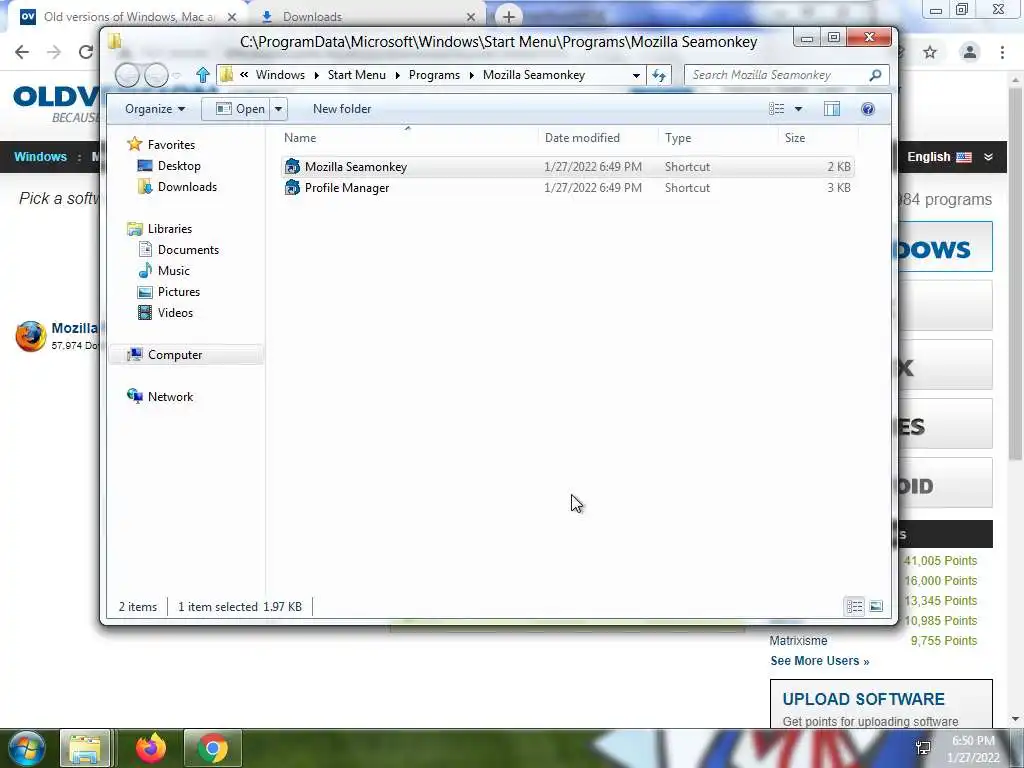Screen dimensions: 1024x768
Task: Switch to Old versions of Windows tab
Action: (x=129, y=17)
